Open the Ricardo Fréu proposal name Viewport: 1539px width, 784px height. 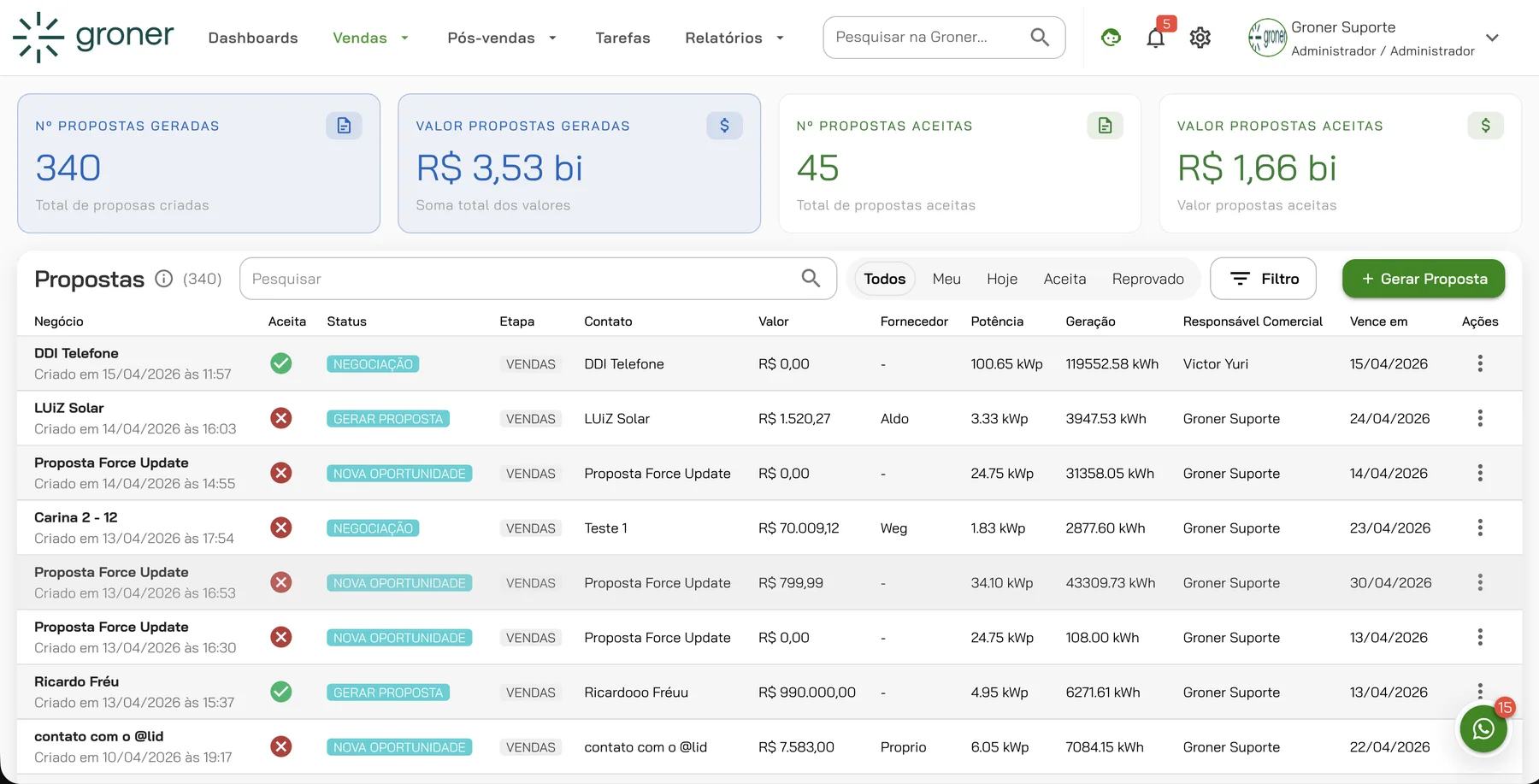click(x=76, y=681)
